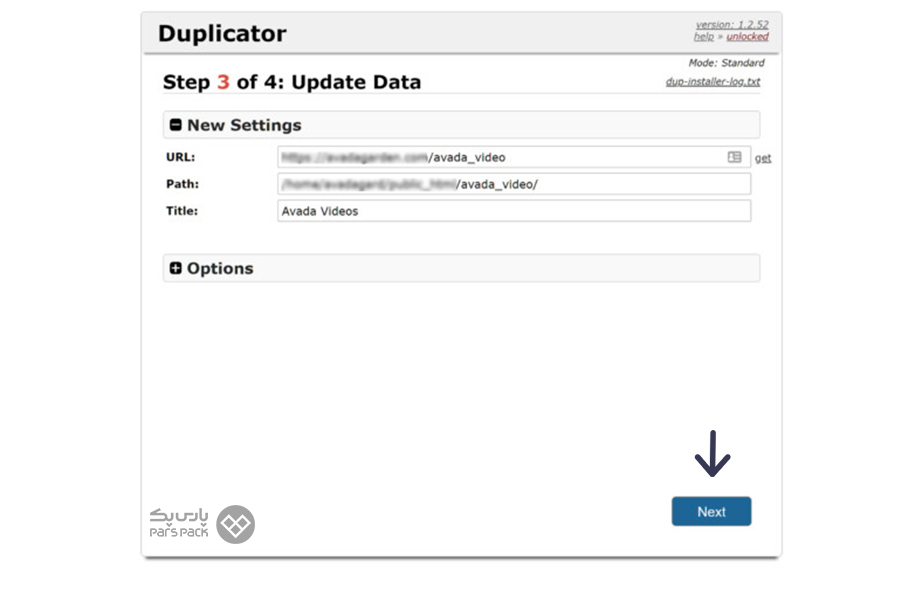Open the version 1.2.52 link
Image resolution: width=900 pixels, height=600 pixels.
click(x=732, y=25)
